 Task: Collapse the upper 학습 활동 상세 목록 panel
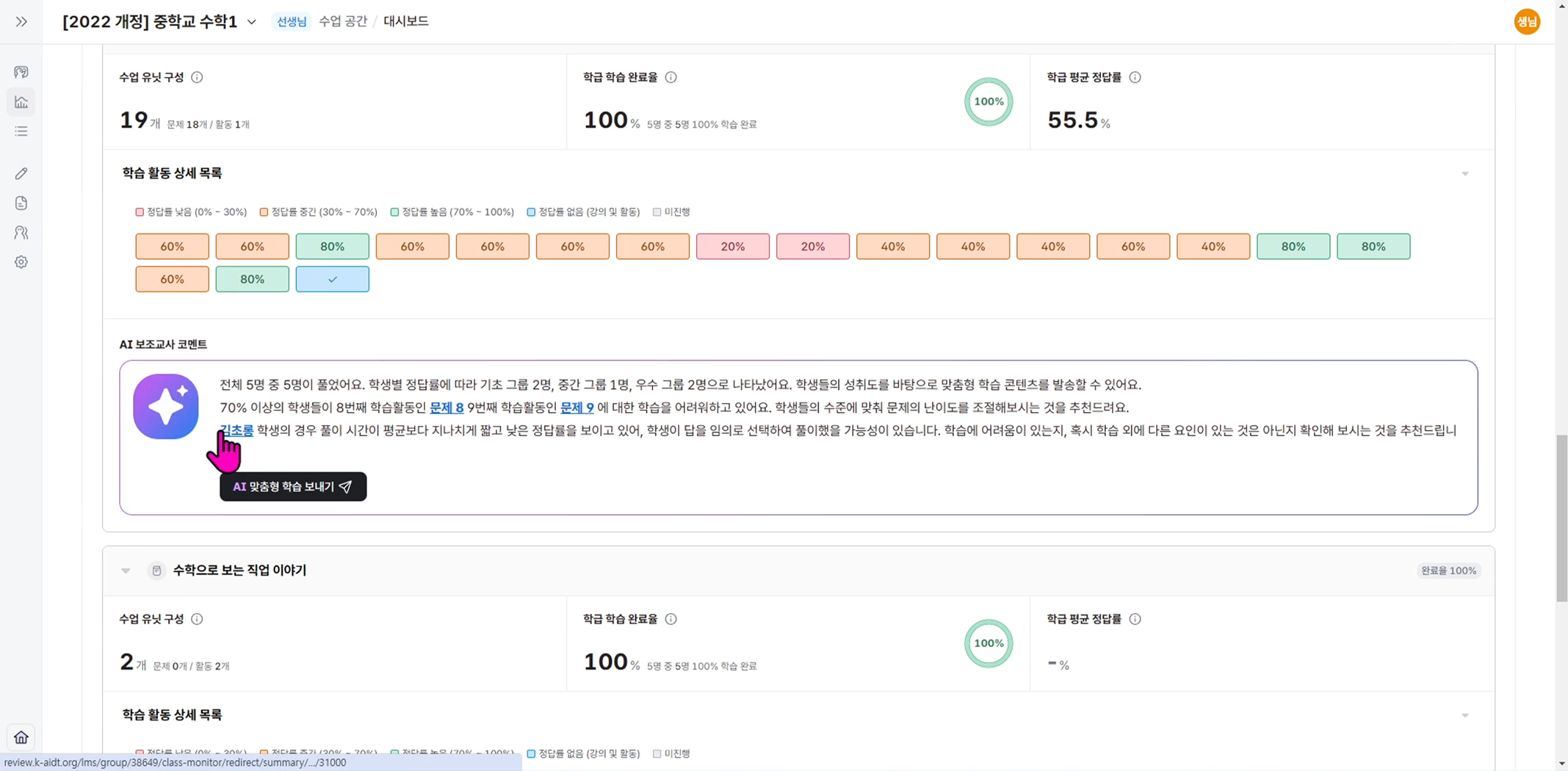1465,174
